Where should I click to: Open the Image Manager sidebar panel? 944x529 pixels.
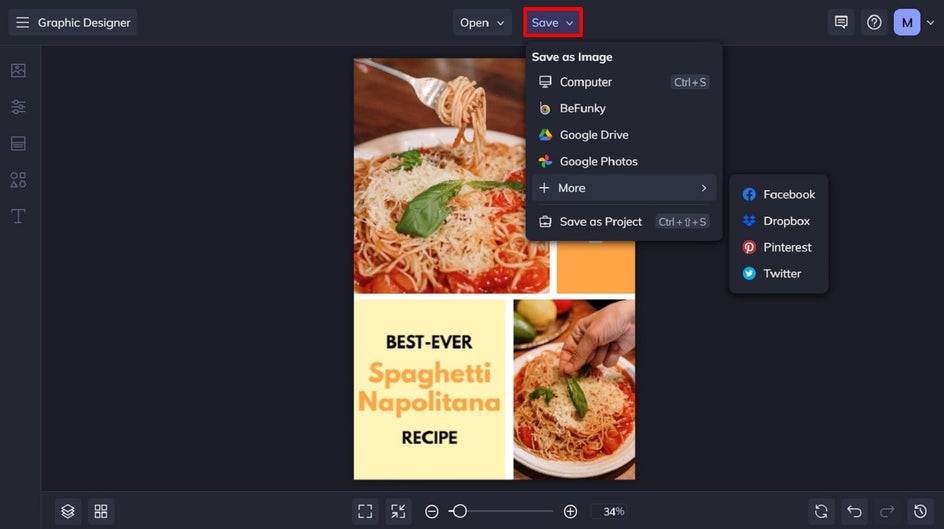tap(18, 70)
